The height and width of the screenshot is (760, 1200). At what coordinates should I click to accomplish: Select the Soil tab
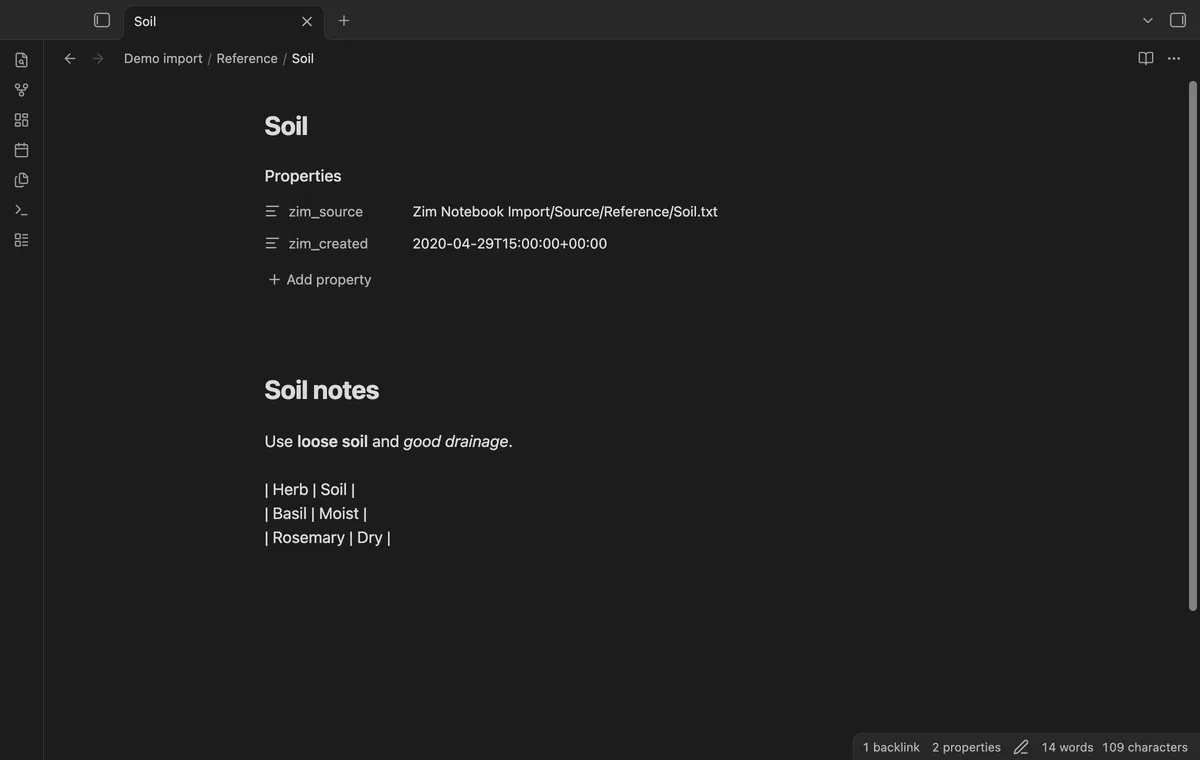coord(221,21)
